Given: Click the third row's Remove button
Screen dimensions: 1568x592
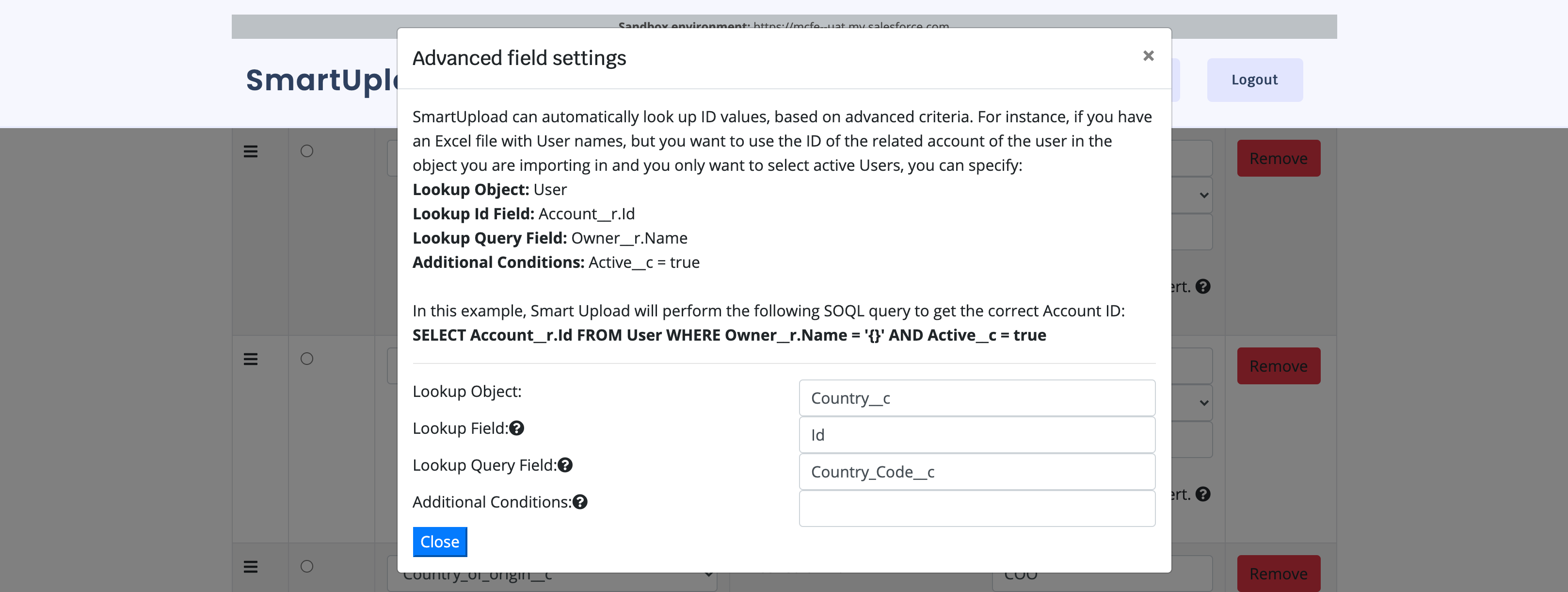Looking at the screenshot, I should 1278,574.
